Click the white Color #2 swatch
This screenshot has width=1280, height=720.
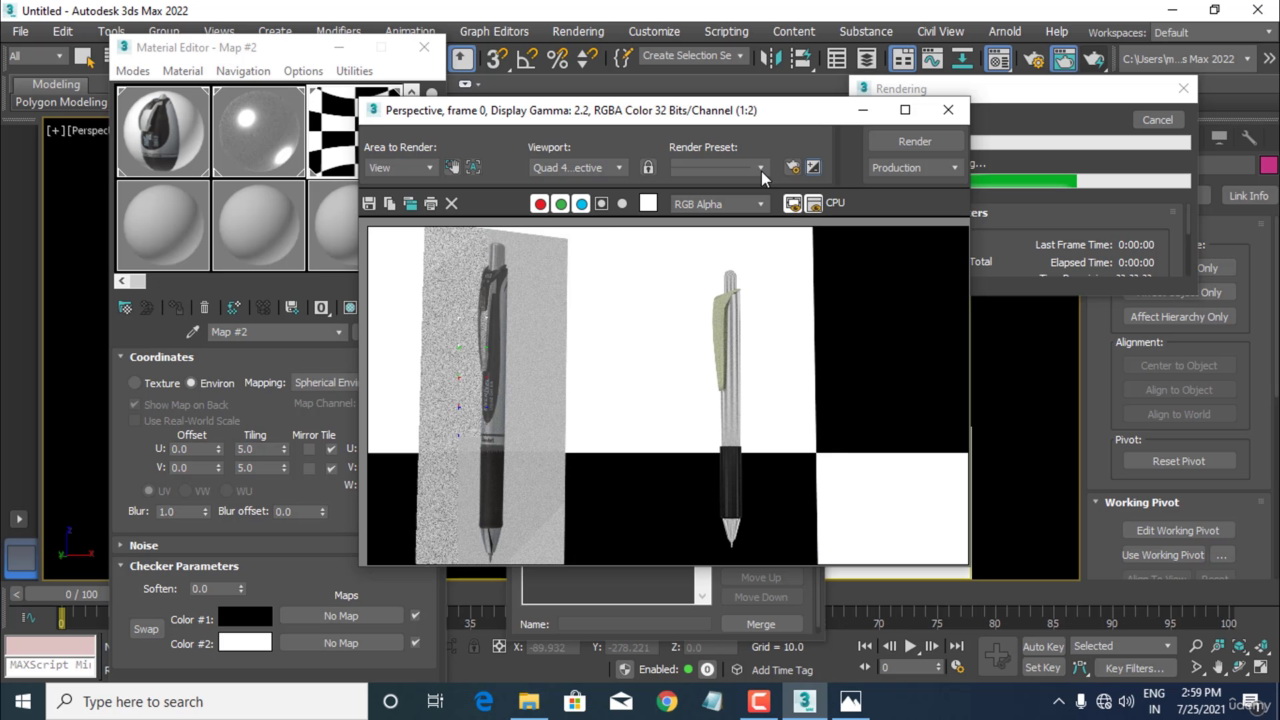pos(245,642)
